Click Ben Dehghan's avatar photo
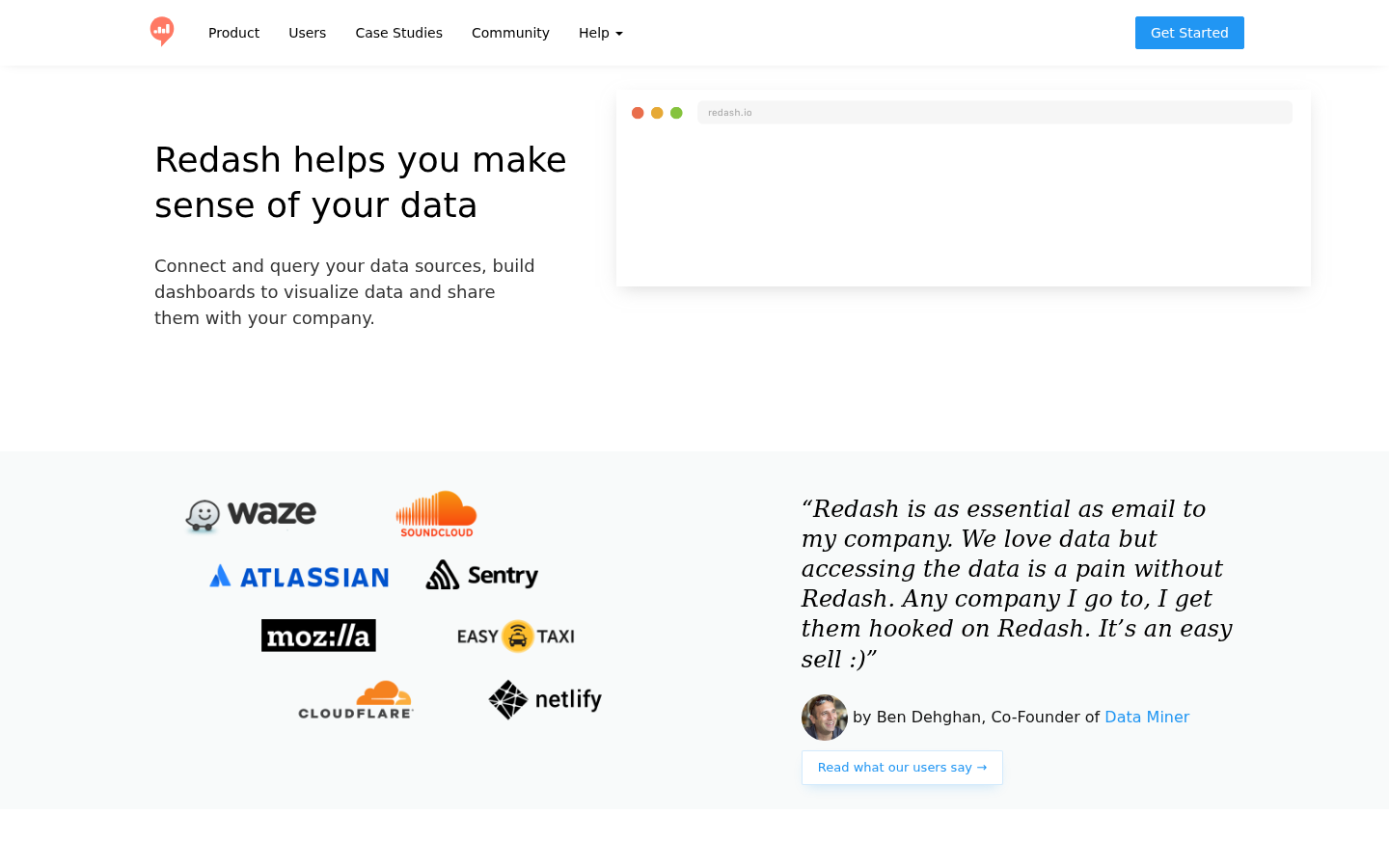This screenshot has width=1389, height=868. coord(825,718)
